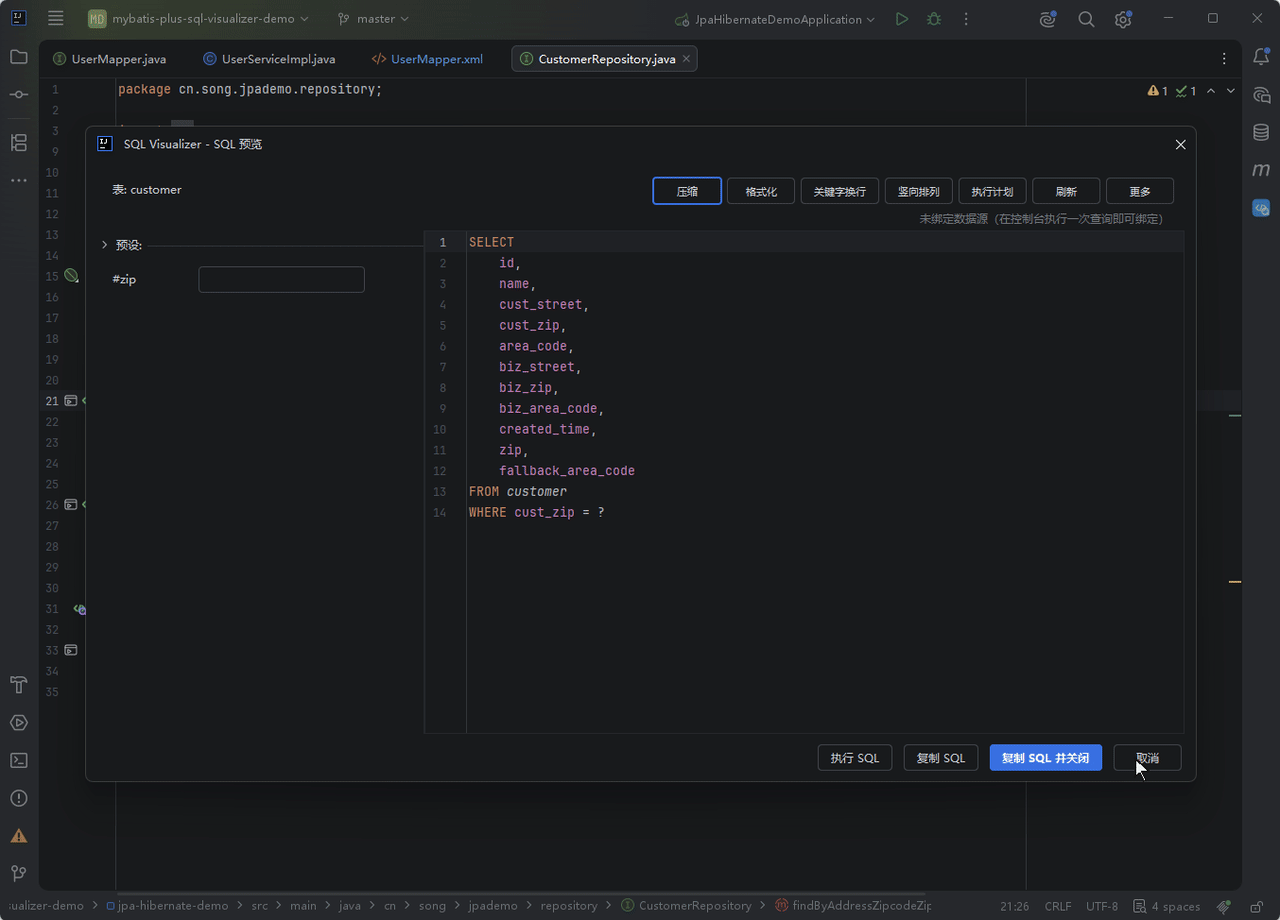Click the 复制 SQL 并关闭 button
The image size is (1280, 920).
pos(1046,758)
